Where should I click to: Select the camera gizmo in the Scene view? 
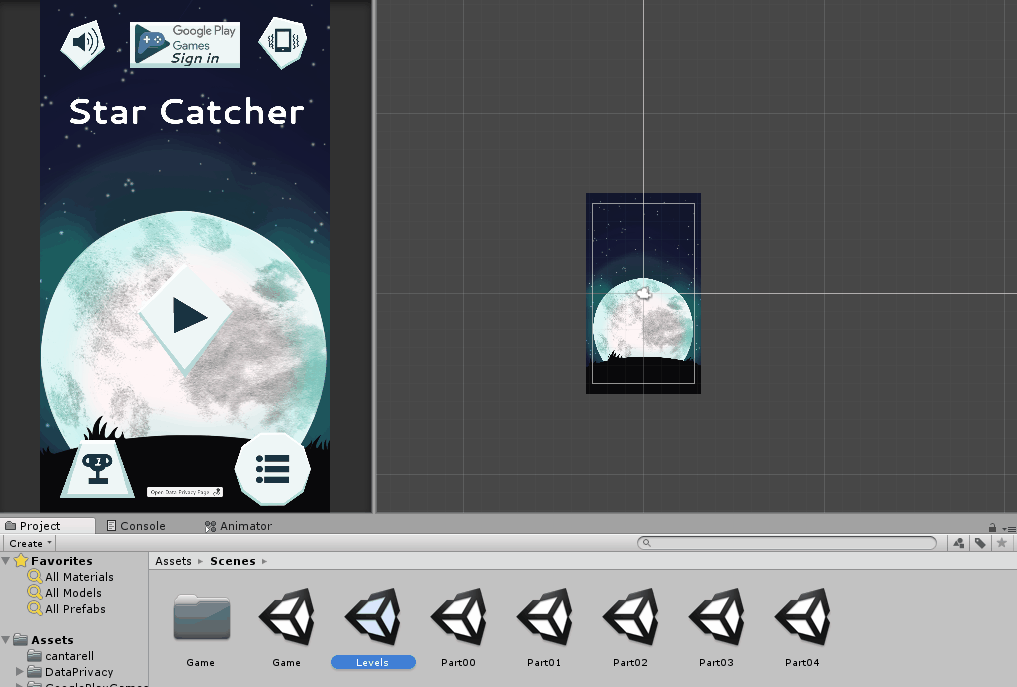[643, 293]
